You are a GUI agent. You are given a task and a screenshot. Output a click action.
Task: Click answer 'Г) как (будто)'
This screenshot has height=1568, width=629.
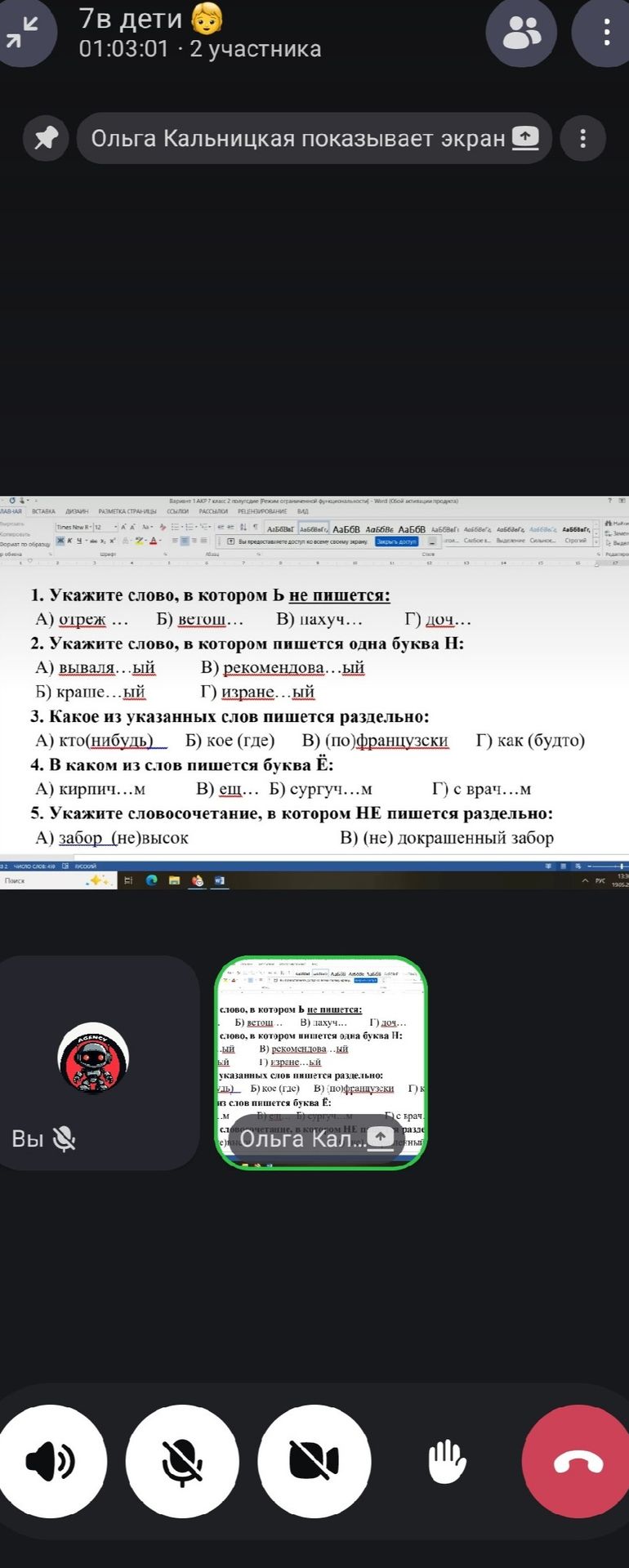(x=530, y=741)
